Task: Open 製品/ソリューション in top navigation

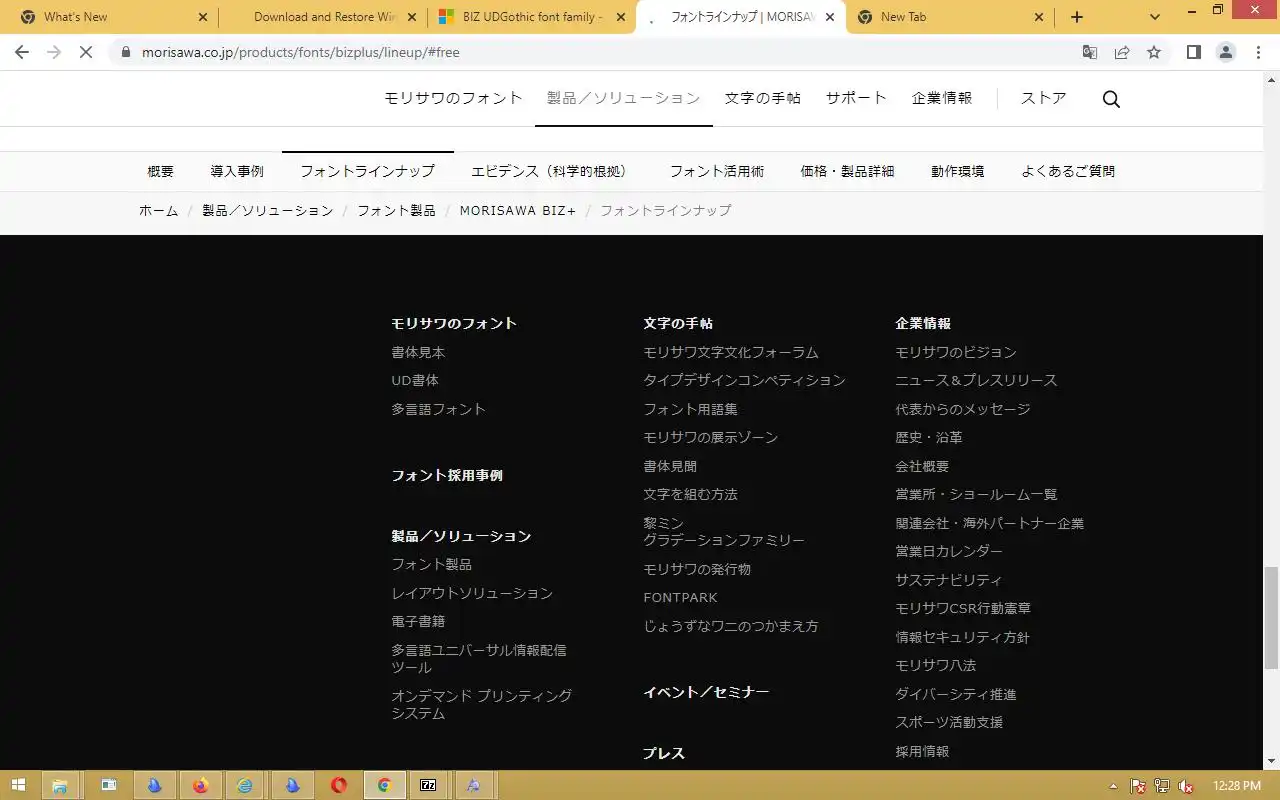Action: [x=624, y=98]
